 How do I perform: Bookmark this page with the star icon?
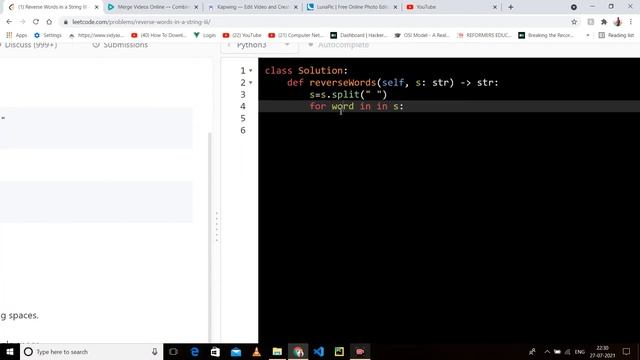(574, 22)
